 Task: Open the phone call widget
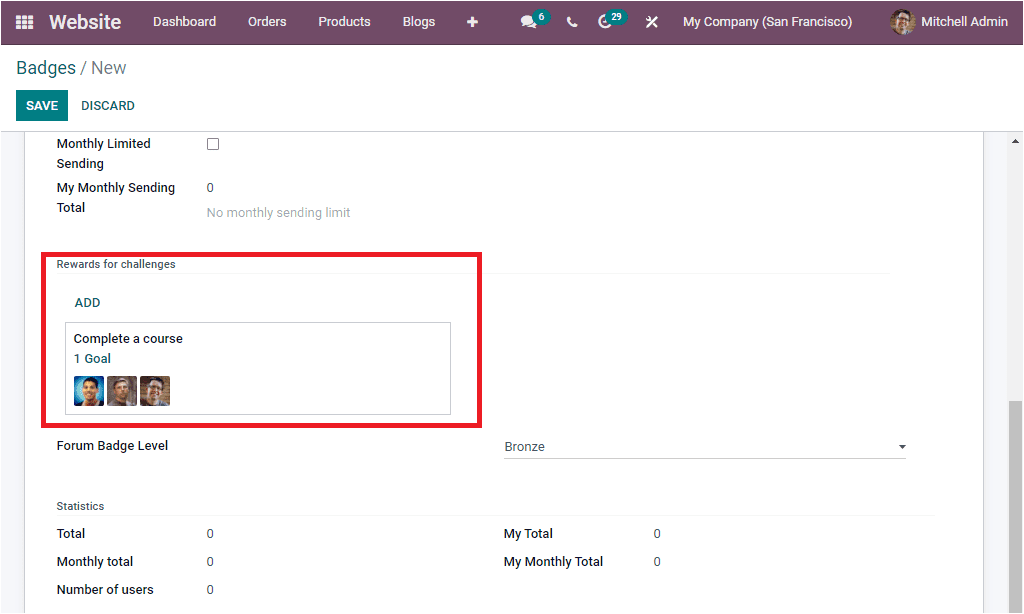pos(571,21)
